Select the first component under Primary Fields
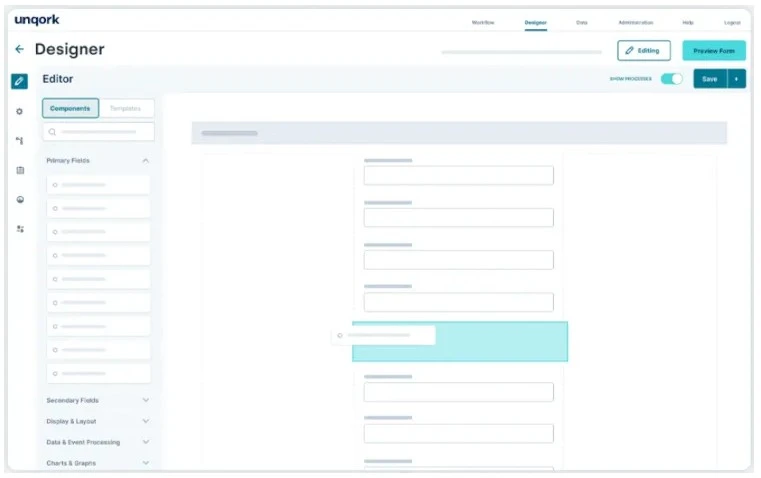Screen dimensions: 761x478 [x=99, y=185]
